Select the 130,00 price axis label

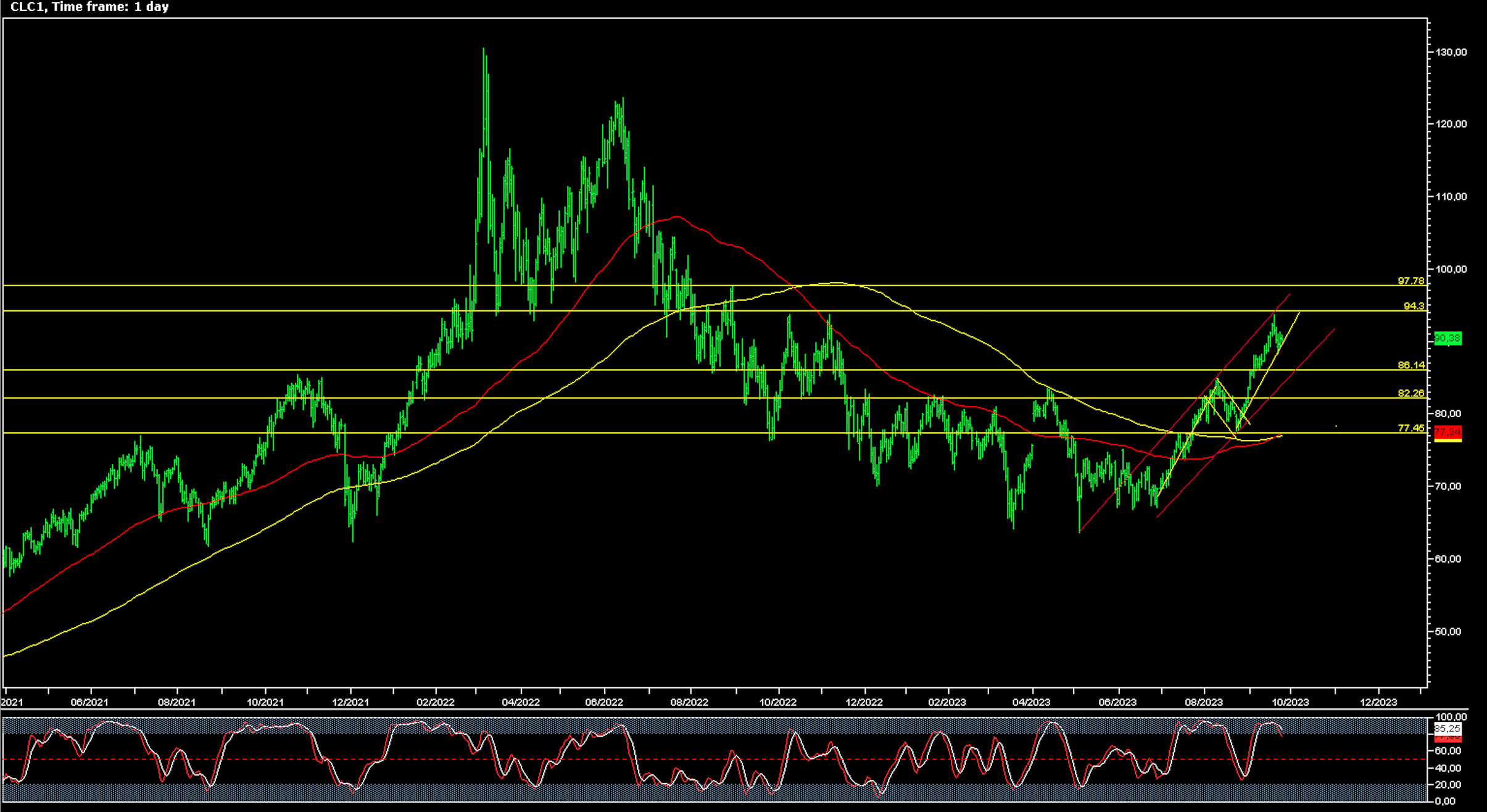click(1452, 52)
